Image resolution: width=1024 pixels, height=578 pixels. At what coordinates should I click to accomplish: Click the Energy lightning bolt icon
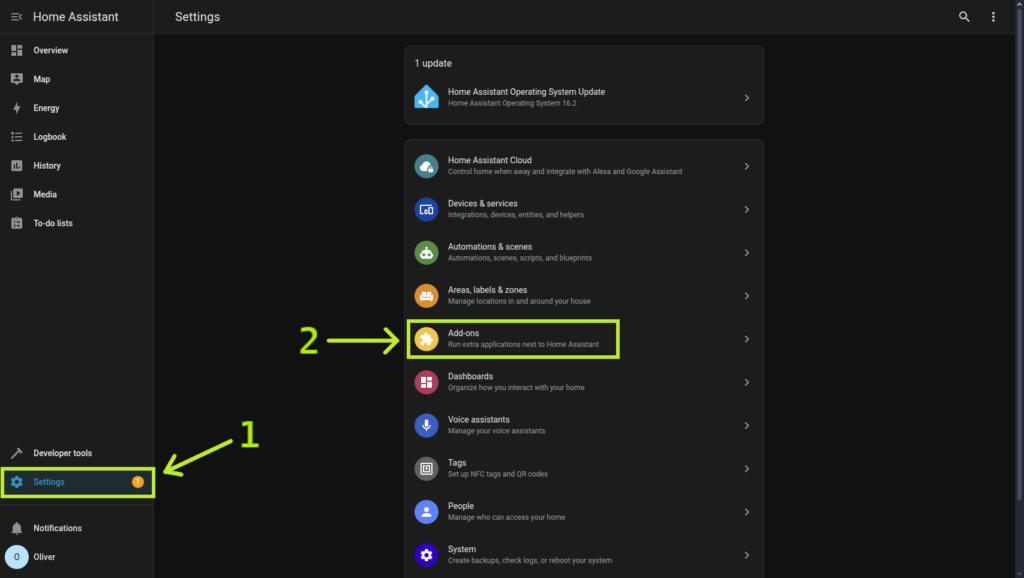16,108
